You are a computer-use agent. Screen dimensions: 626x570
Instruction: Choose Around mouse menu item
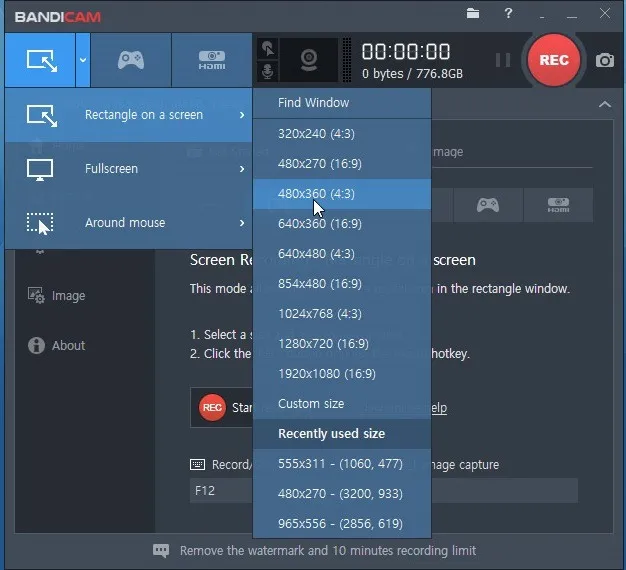pos(129,222)
